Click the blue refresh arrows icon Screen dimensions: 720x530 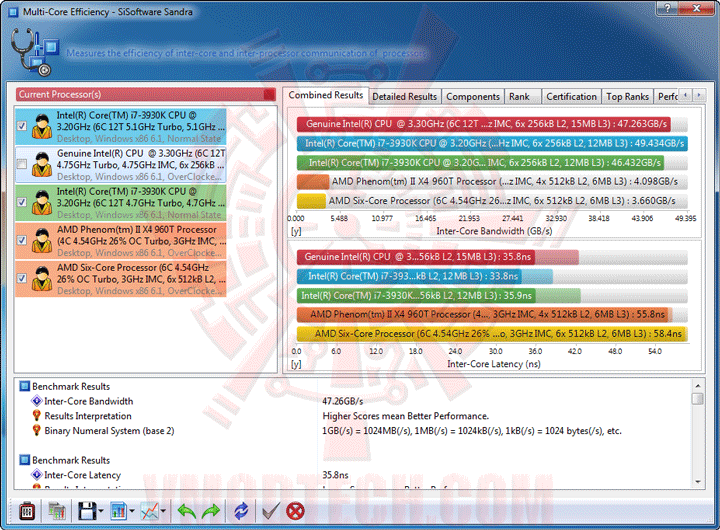(241, 511)
